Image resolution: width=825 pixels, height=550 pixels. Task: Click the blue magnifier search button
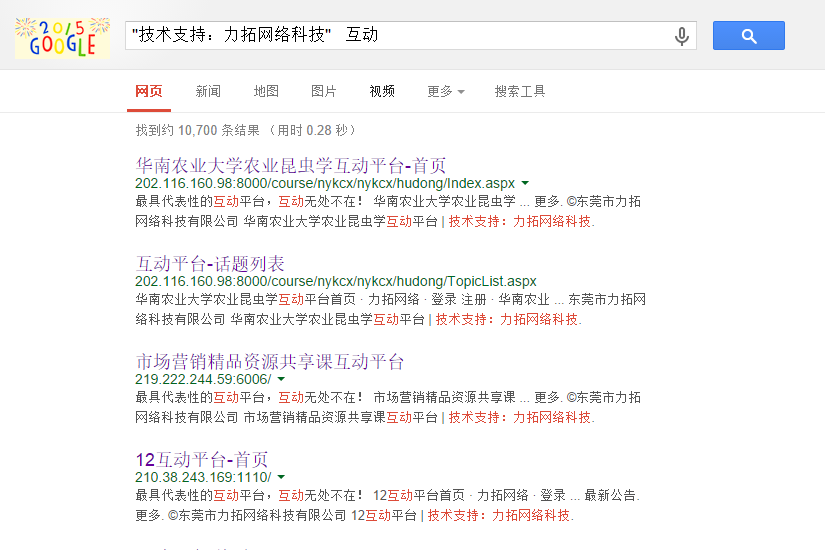[x=749, y=36]
